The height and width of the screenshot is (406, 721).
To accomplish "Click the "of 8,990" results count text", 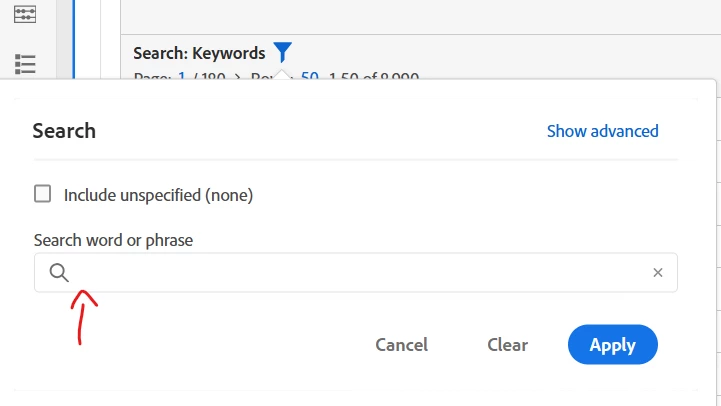I will pos(392,77).
